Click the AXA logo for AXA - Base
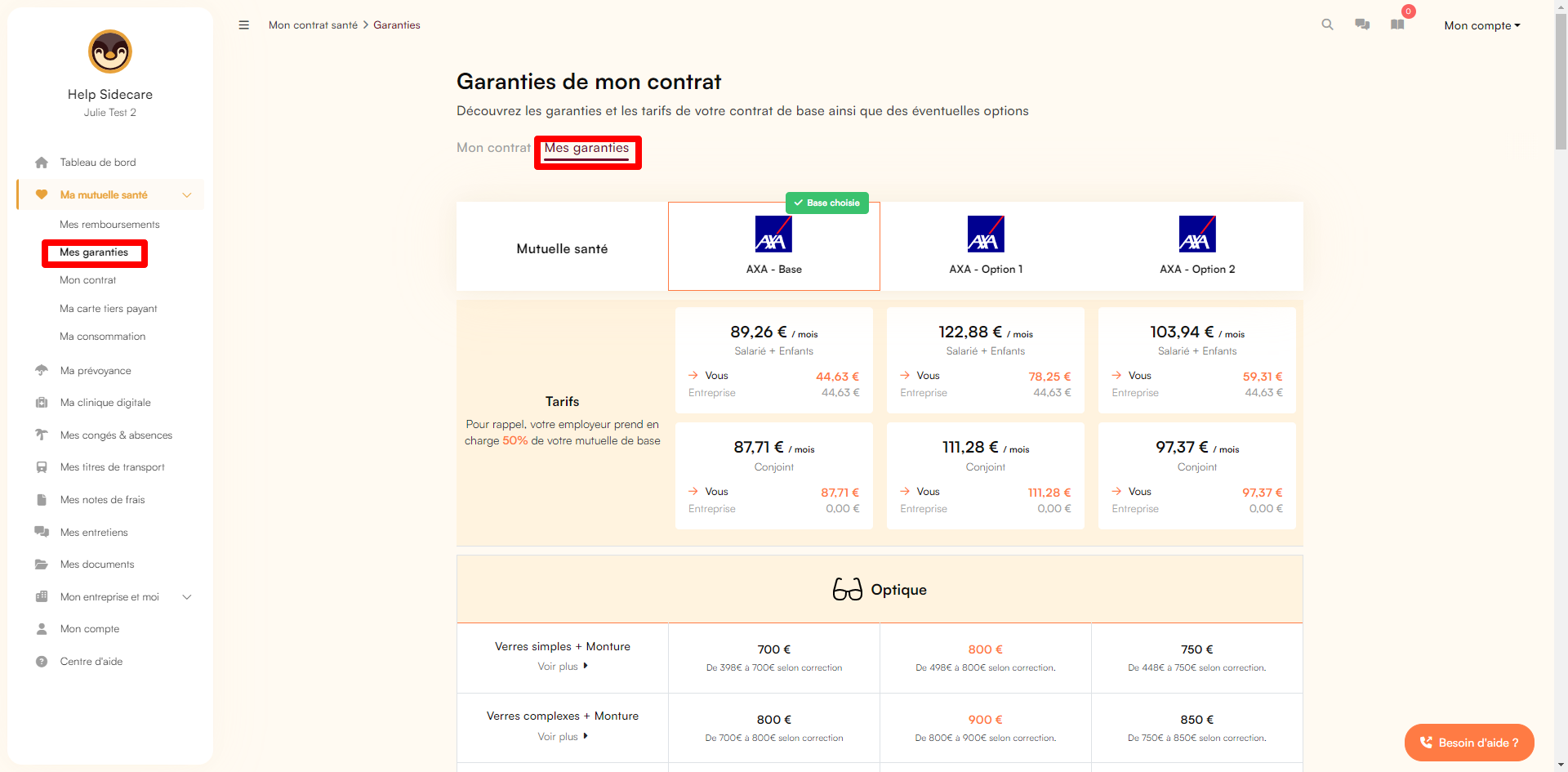The width and height of the screenshot is (1568, 772). tap(773, 234)
